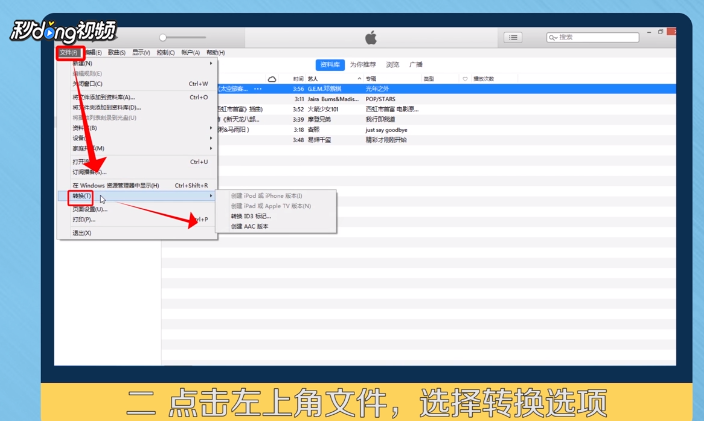Click the heart (love) column header icon
Screen dimensions: 704x421
(x=465, y=79)
